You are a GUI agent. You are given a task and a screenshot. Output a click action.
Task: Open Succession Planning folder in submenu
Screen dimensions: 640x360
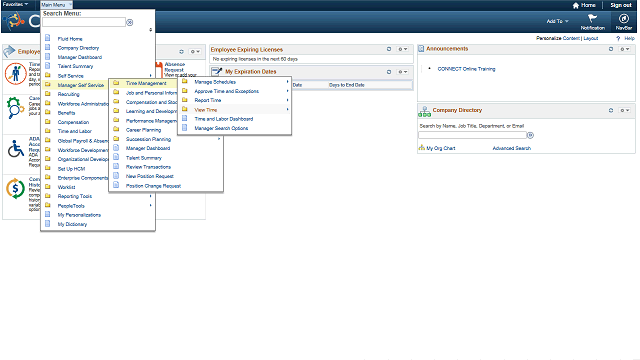148,139
